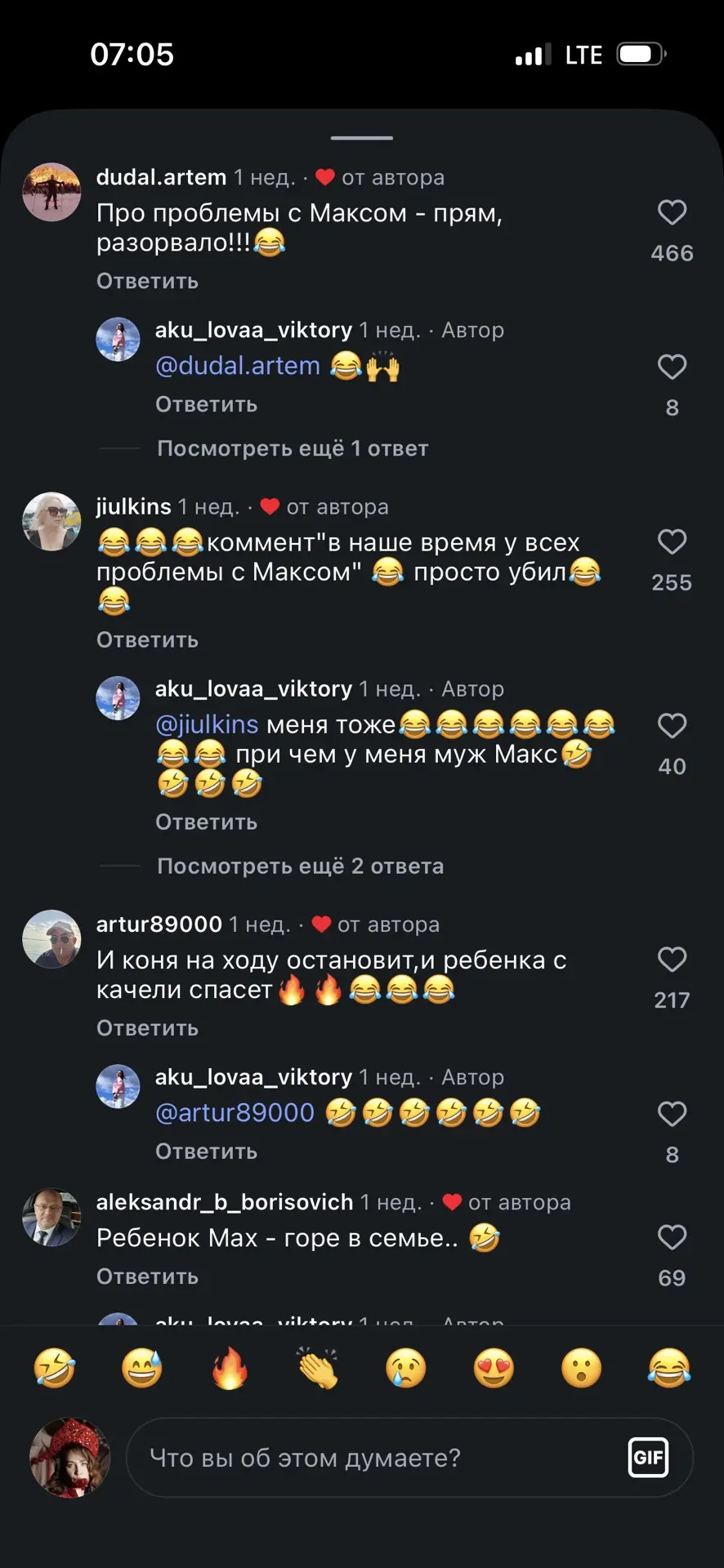Insert the clapping hands emoji reaction
Screen dimensions: 724x1568
(x=318, y=1368)
